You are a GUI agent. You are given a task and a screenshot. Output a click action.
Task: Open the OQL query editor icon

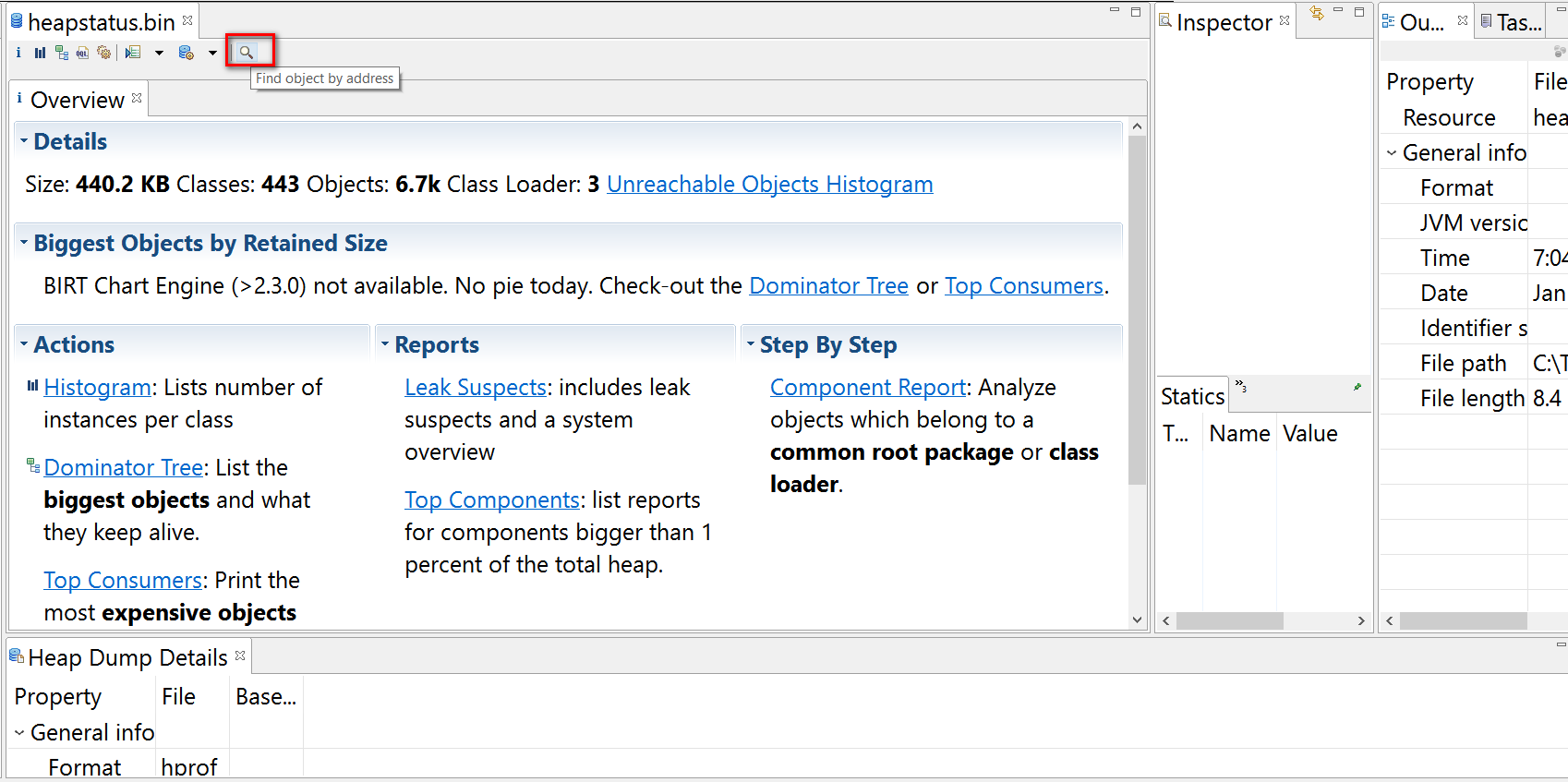[x=82, y=53]
